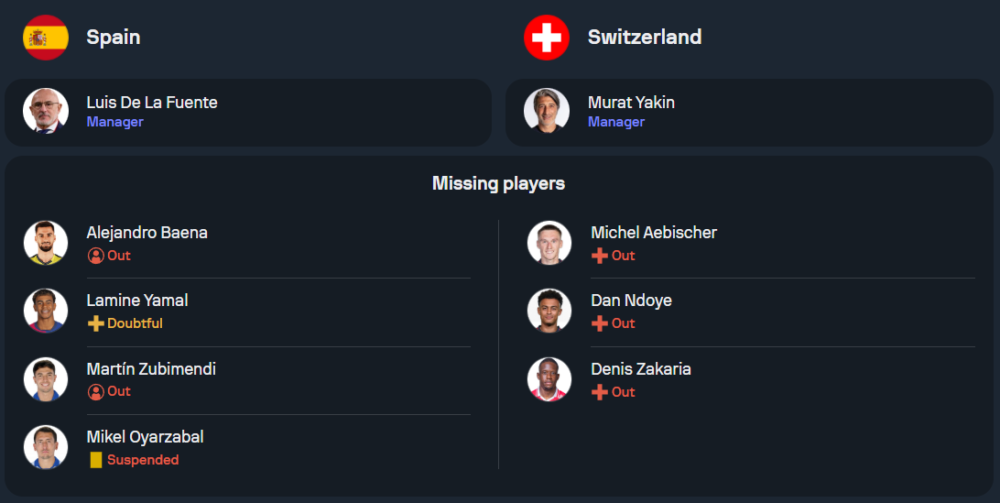The image size is (1000, 503).
Task: Click Martín Zubimendi's Out status icon
Action: tap(96, 391)
